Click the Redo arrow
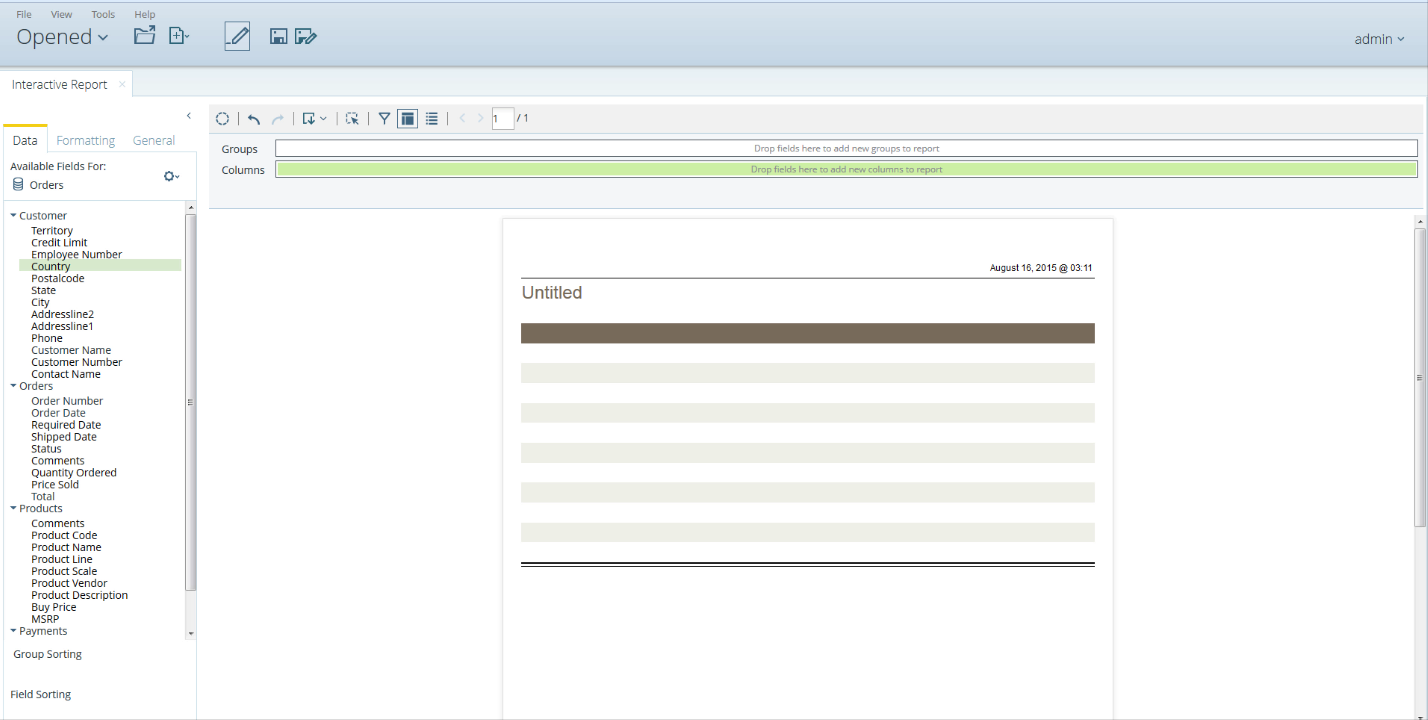This screenshot has height=720, width=1428. [278, 119]
